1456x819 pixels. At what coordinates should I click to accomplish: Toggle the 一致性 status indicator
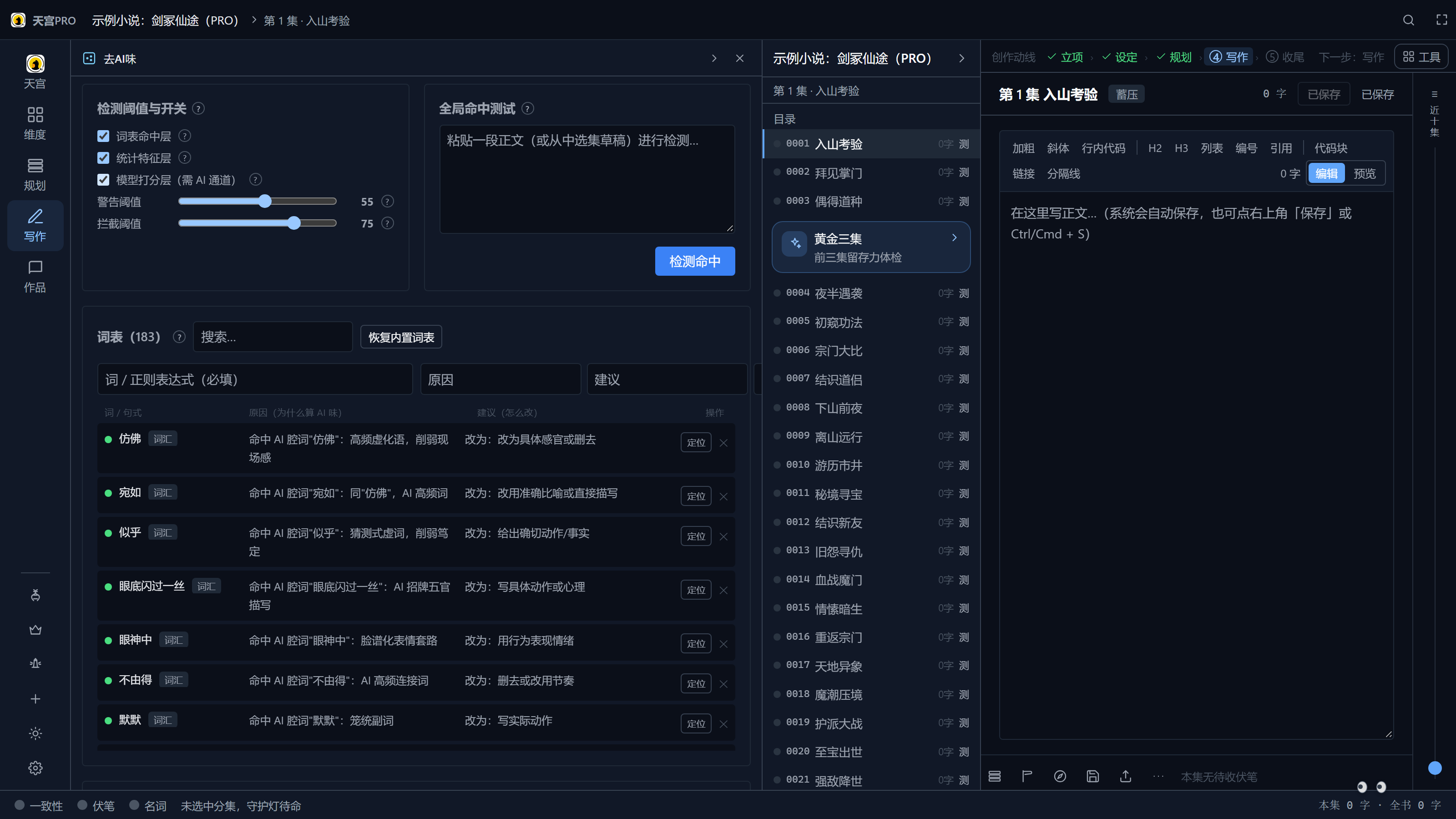[x=39, y=805]
